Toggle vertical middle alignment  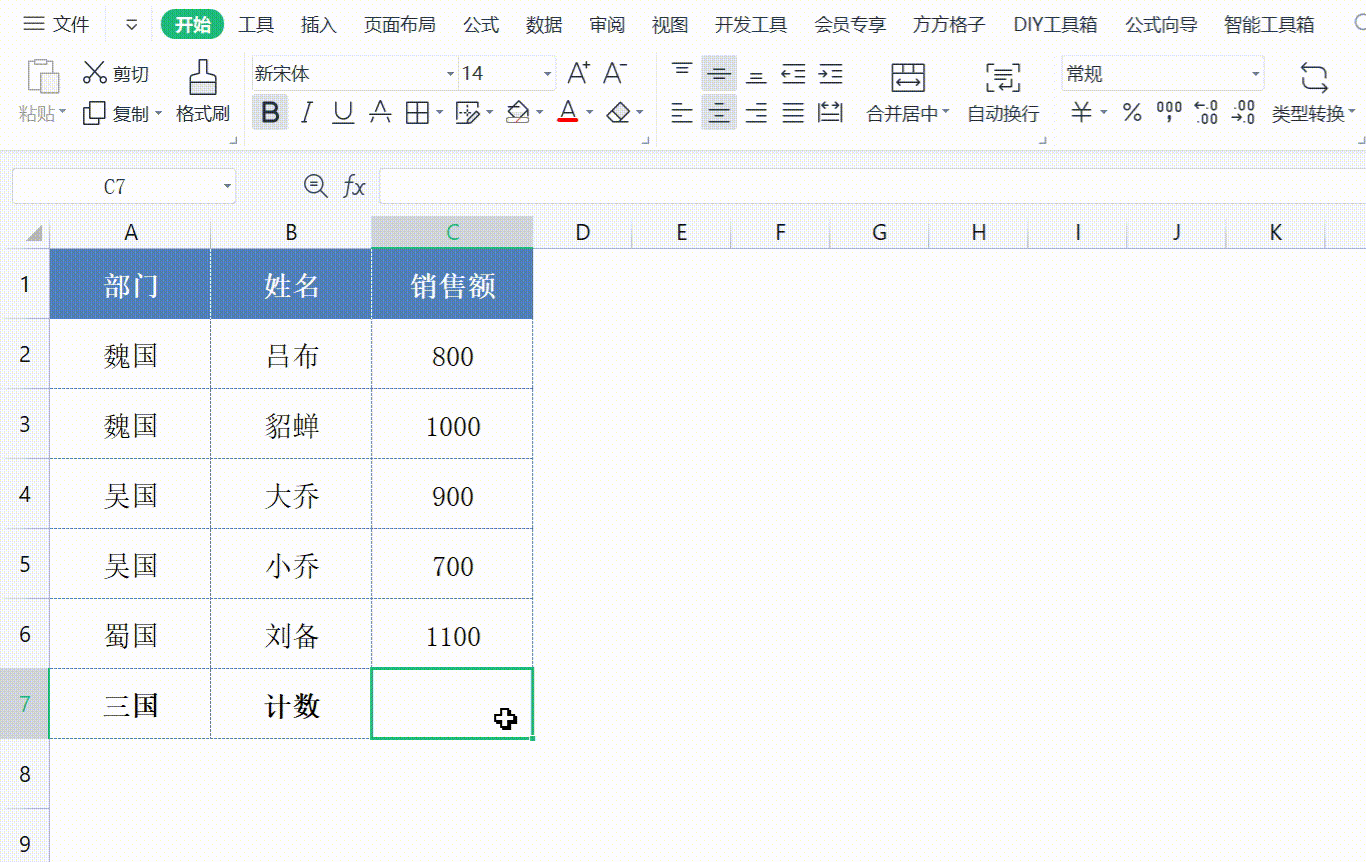(x=718, y=73)
